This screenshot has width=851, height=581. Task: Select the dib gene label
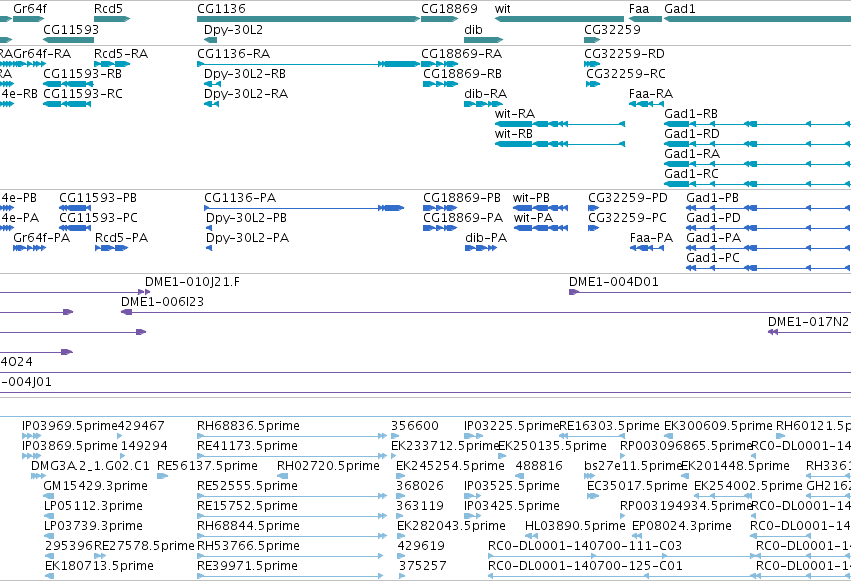tap(473, 29)
